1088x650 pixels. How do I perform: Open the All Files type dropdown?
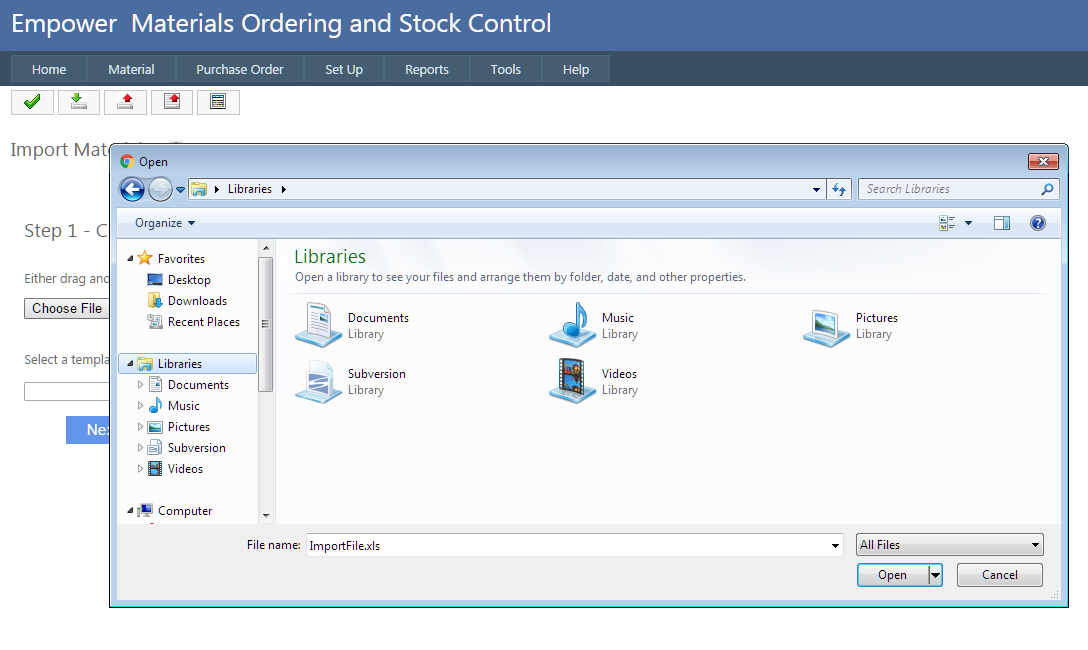(x=949, y=545)
